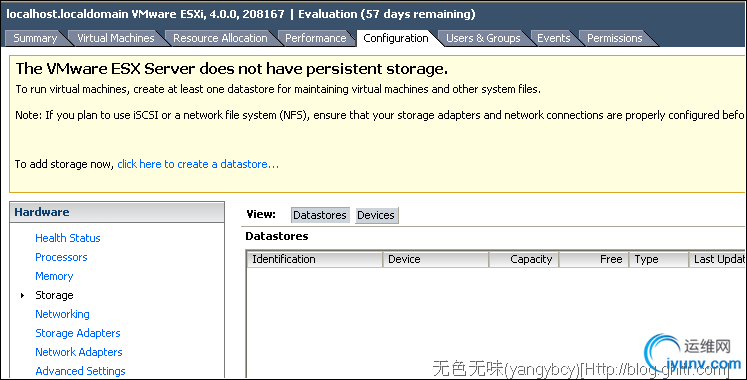The width and height of the screenshot is (747, 380).
Task: Switch to the Virtual Machines tab
Action: [x=116, y=38]
